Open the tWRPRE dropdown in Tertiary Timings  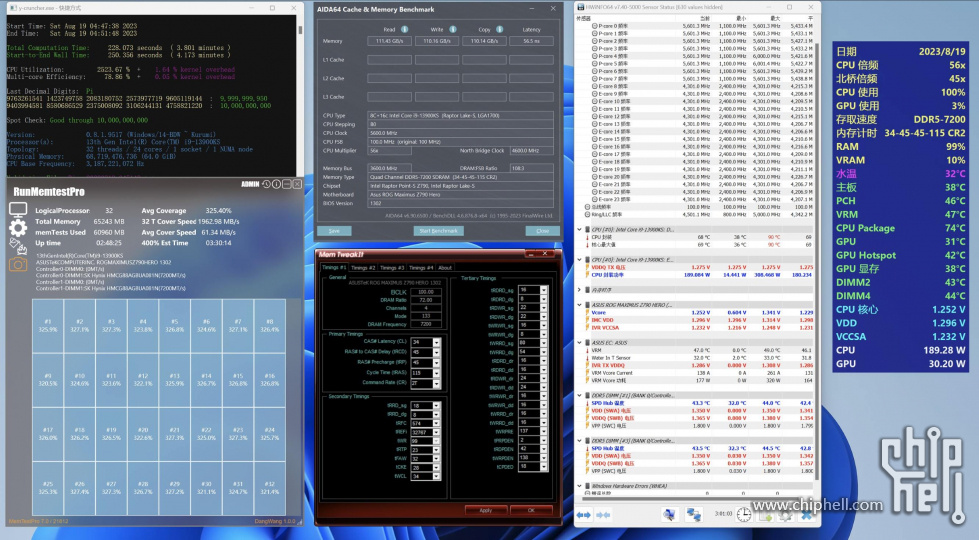click(544, 431)
